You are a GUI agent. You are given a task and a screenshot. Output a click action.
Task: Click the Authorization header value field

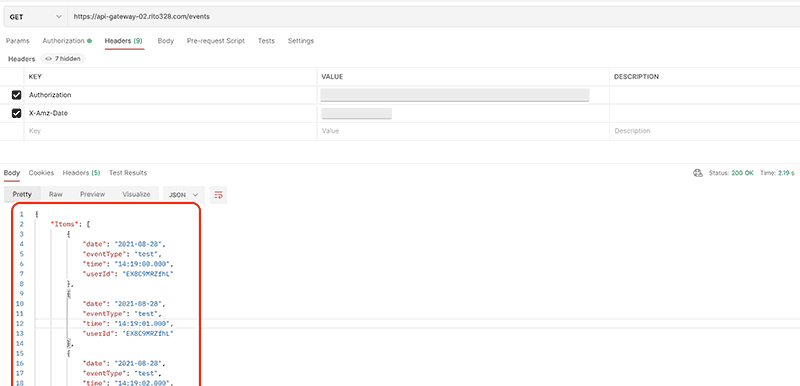[x=455, y=95]
